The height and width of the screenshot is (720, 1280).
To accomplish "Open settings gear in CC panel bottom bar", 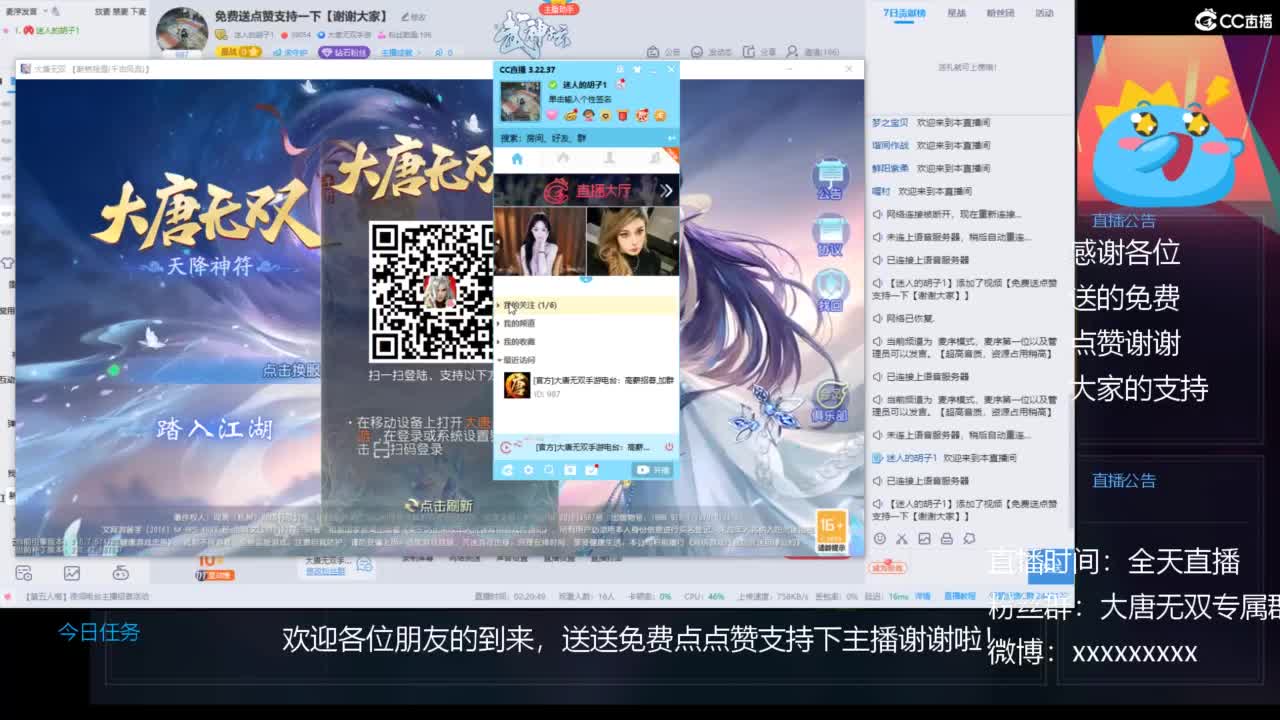I will coord(528,470).
